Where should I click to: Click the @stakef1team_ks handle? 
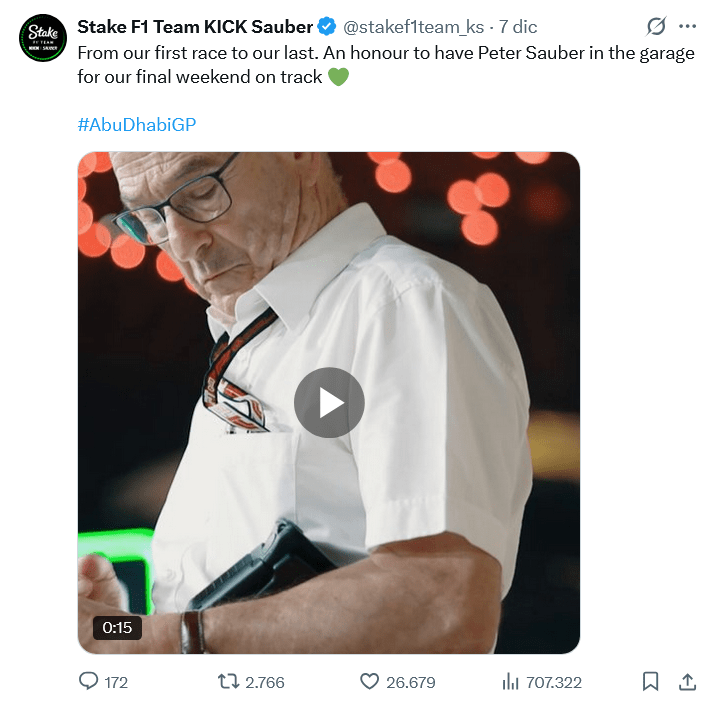click(414, 27)
